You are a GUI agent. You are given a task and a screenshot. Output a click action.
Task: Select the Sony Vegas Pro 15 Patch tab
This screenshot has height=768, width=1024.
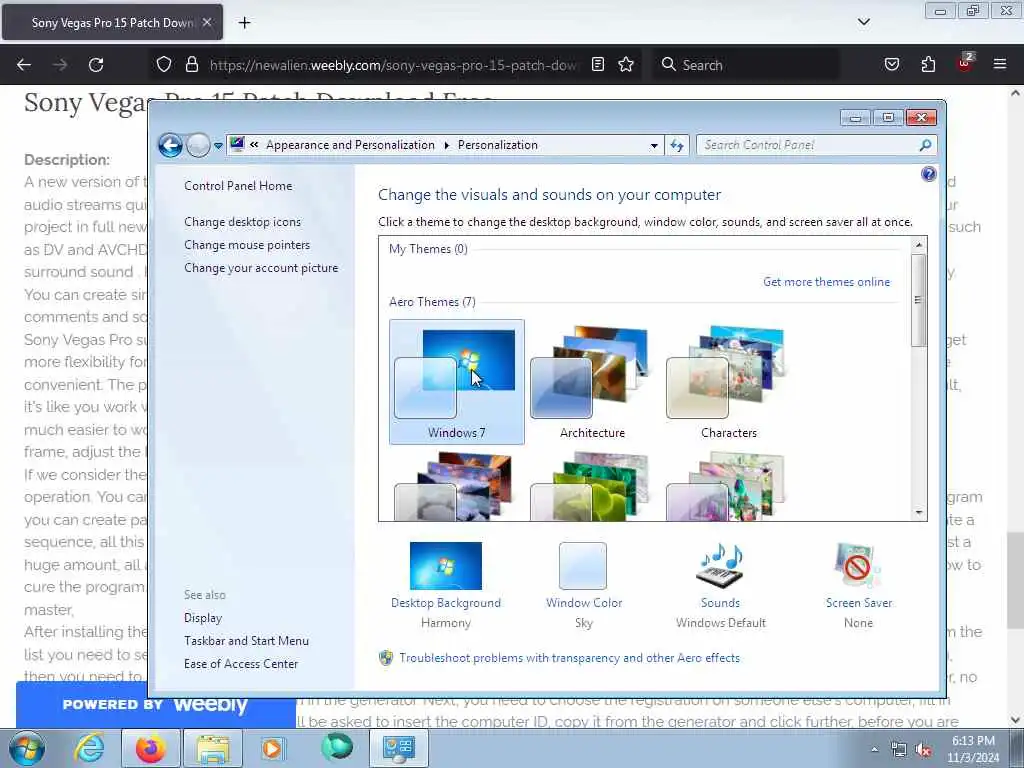(x=112, y=22)
